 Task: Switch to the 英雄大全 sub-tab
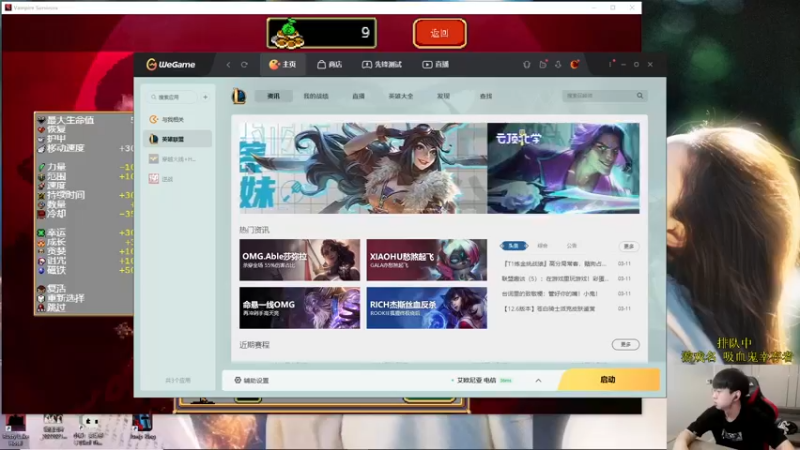pyautogui.click(x=401, y=96)
